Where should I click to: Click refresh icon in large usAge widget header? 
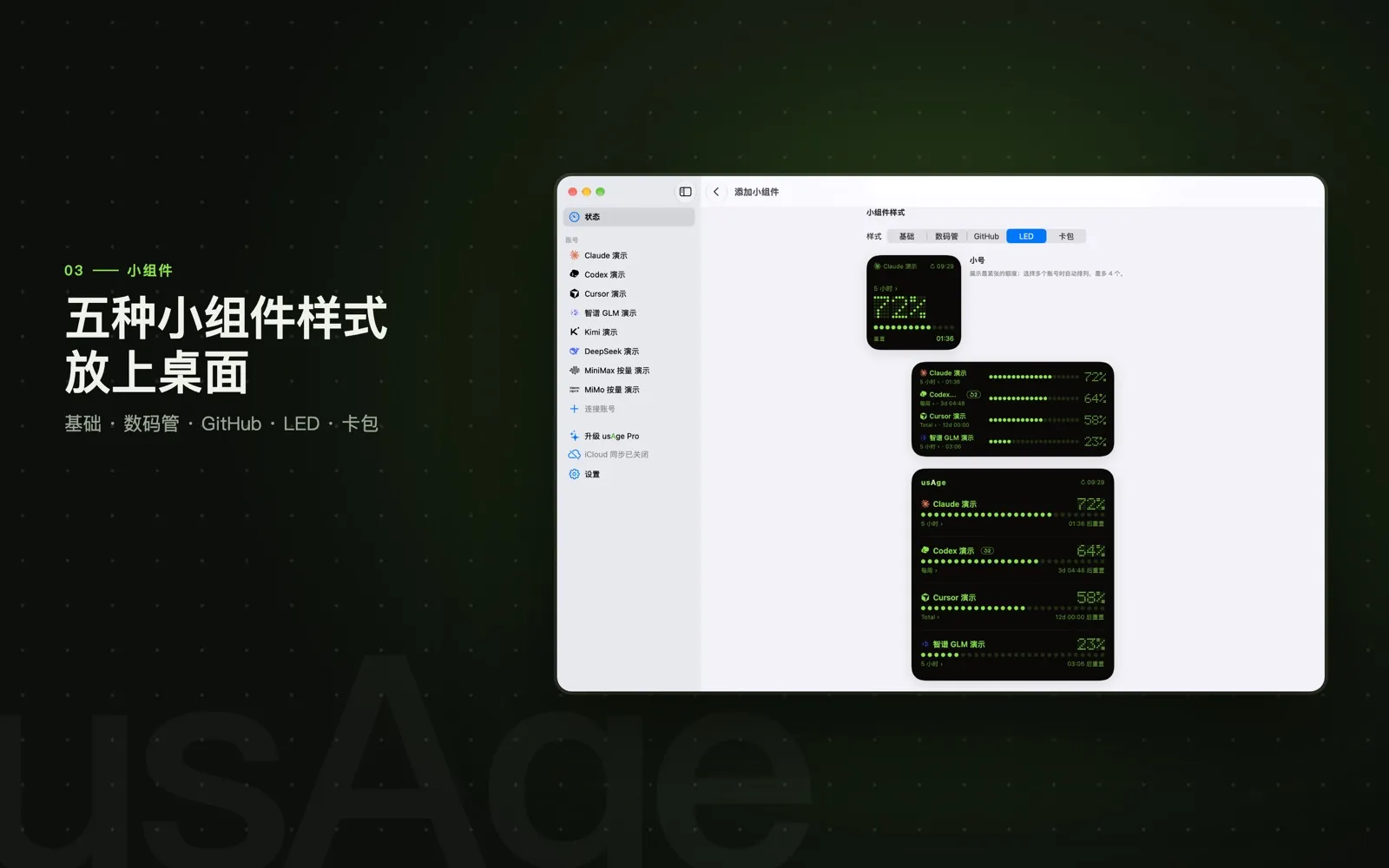[x=1083, y=483]
